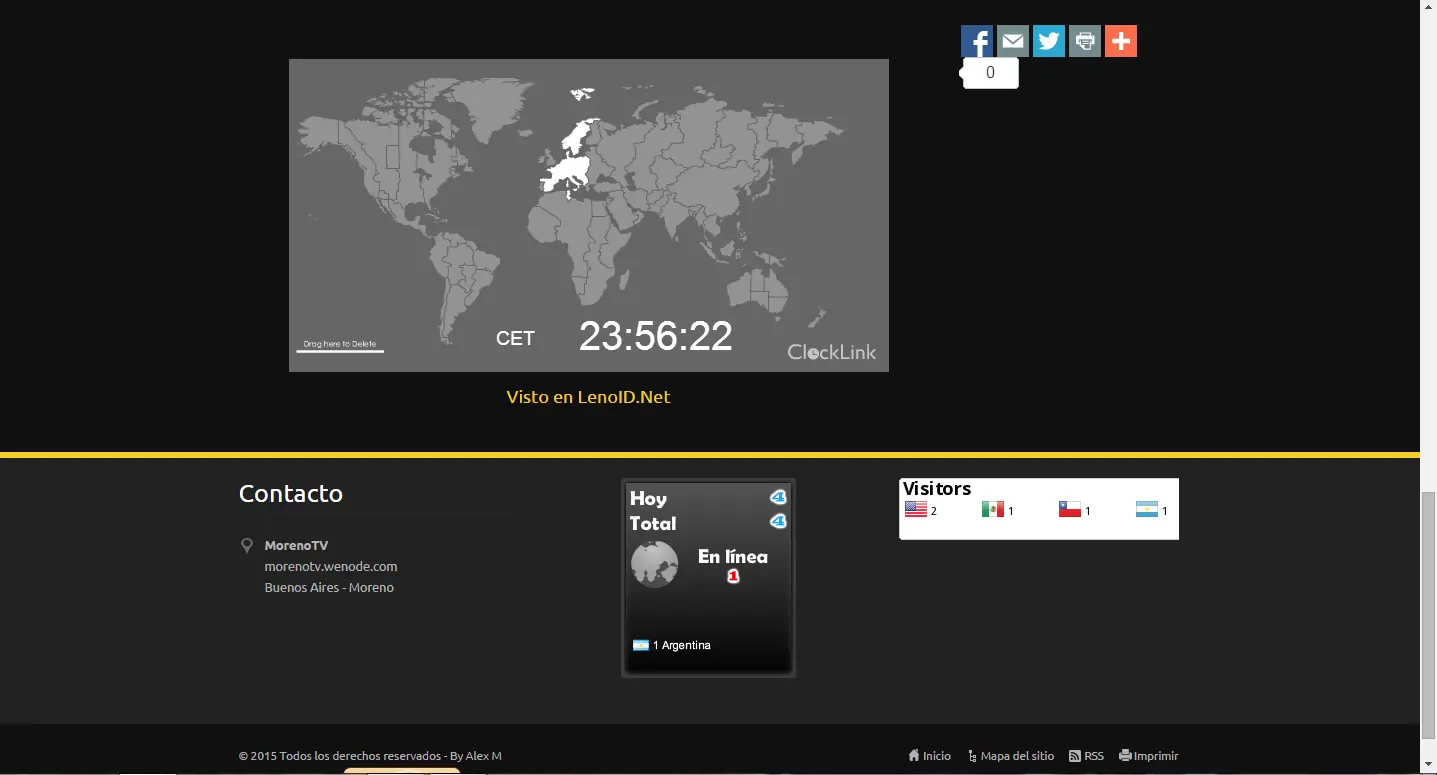Screen dimensions: 1437x775
Task: Share page on Facebook icon
Action: point(977,41)
